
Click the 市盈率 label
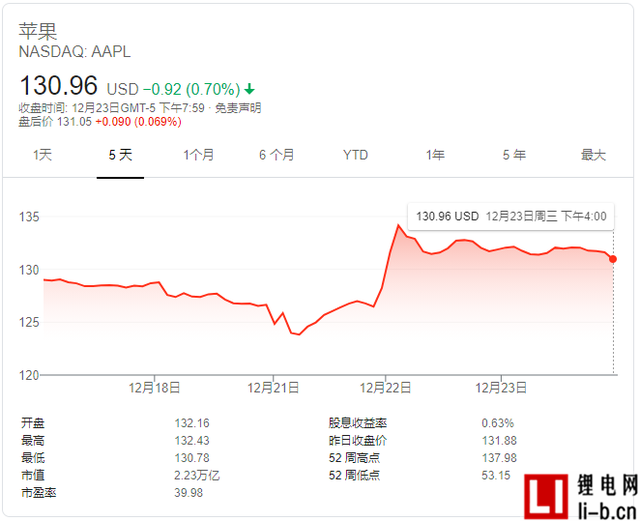click(39, 493)
